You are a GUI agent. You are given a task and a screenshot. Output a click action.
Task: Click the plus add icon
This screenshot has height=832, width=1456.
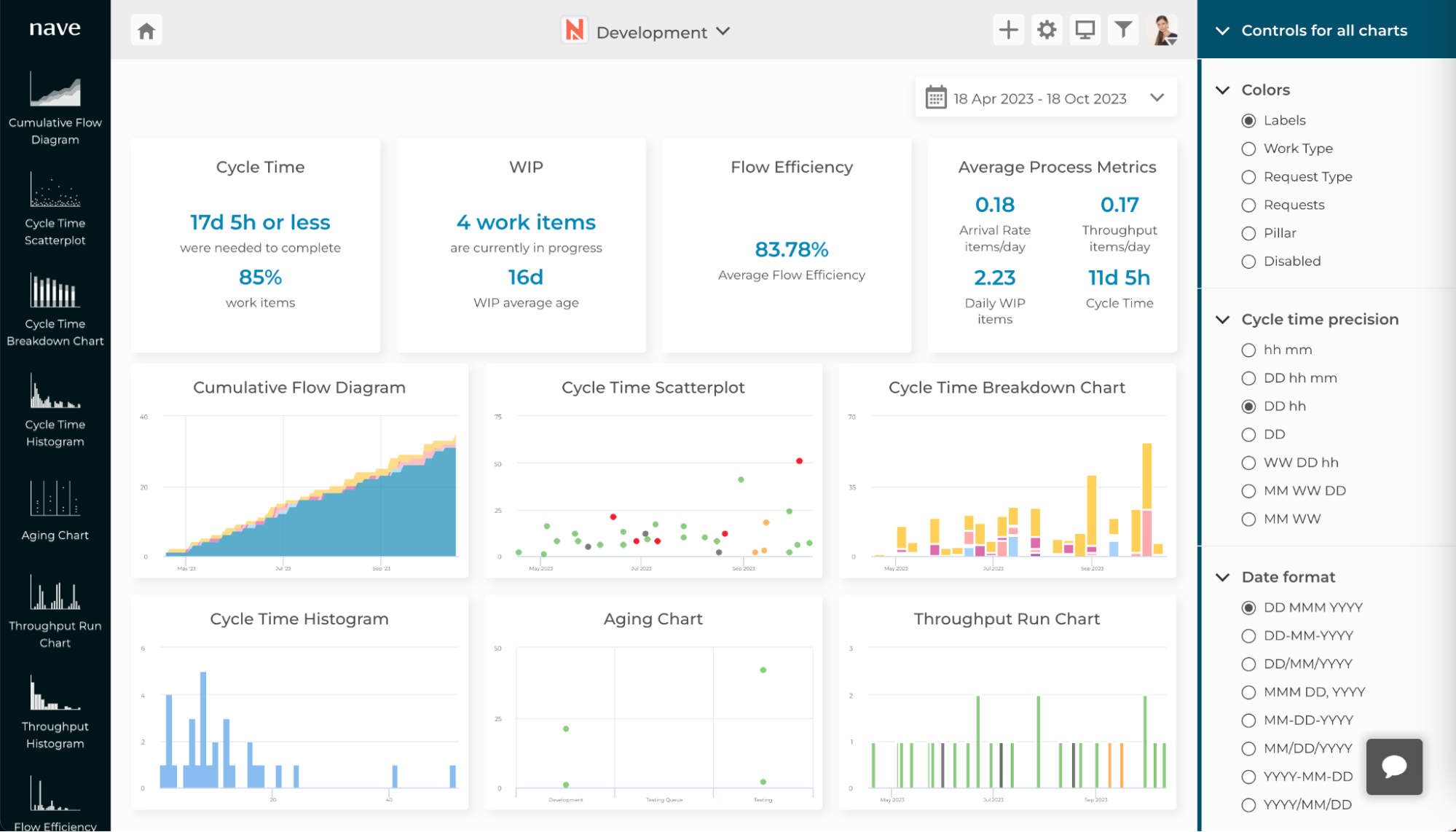click(1008, 31)
